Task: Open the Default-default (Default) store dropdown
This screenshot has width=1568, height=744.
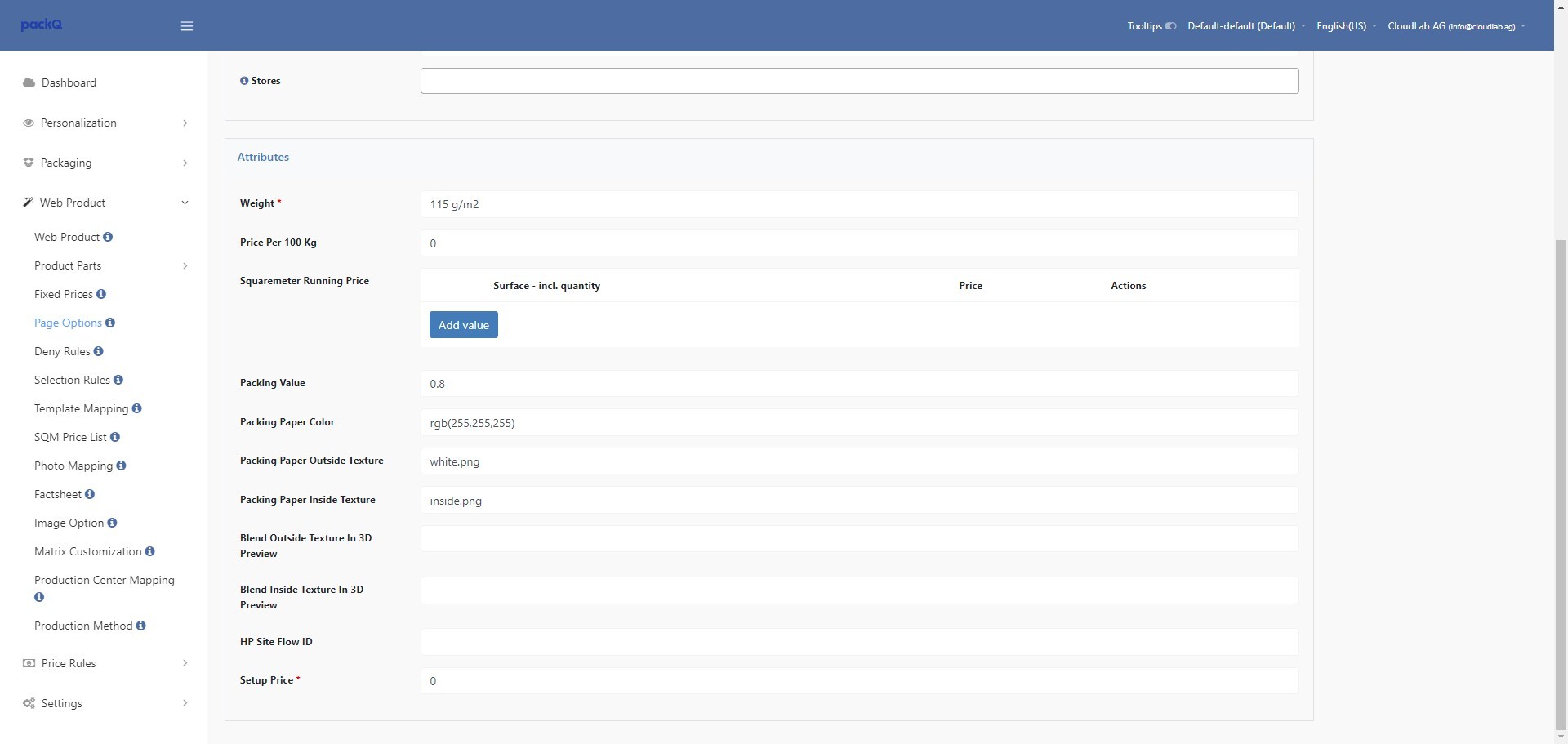Action: pyautogui.click(x=1246, y=26)
